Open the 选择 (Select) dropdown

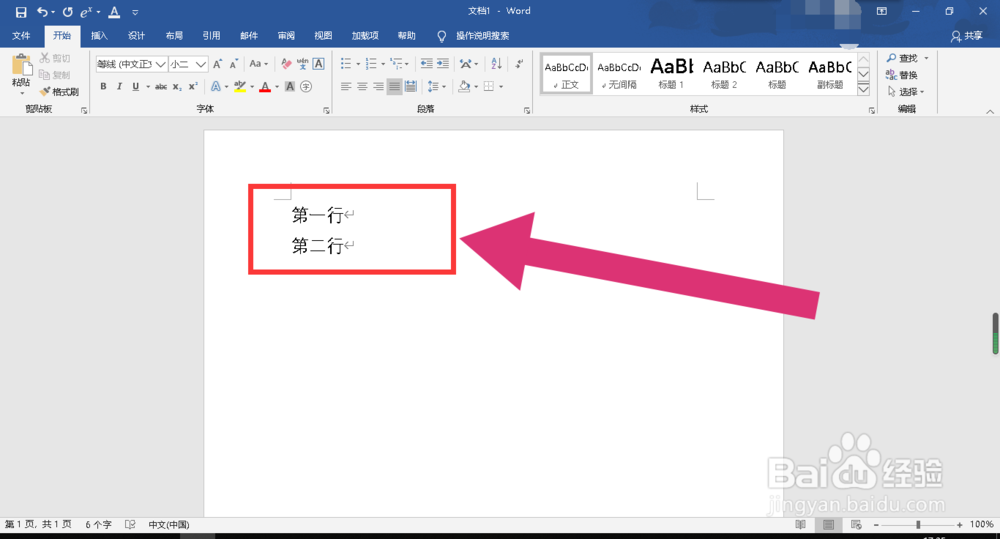[x=906, y=92]
